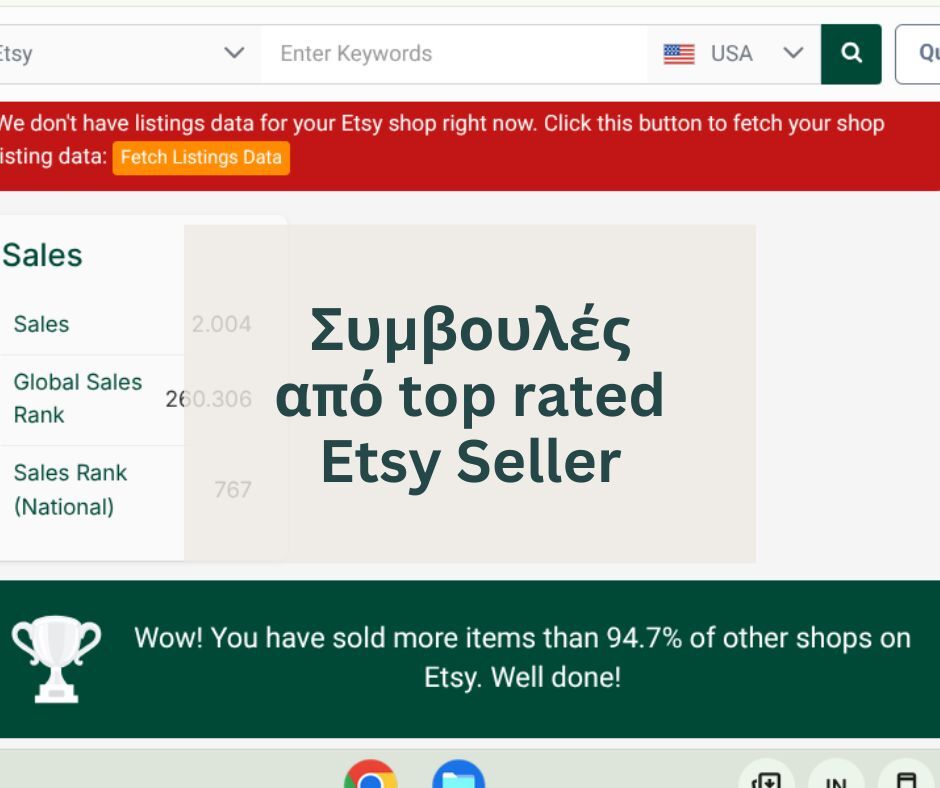
Task: Click the Greek top rated Etsy Seller overlay
Action: click(470, 395)
